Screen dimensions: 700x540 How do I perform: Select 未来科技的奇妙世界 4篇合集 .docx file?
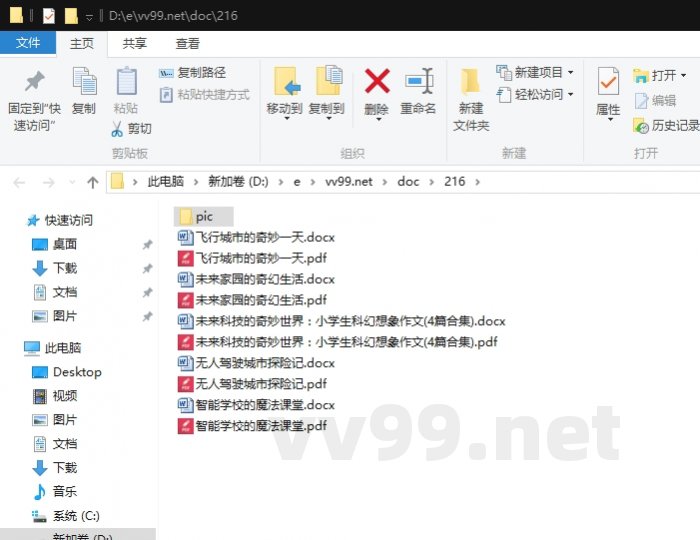tap(342, 321)
